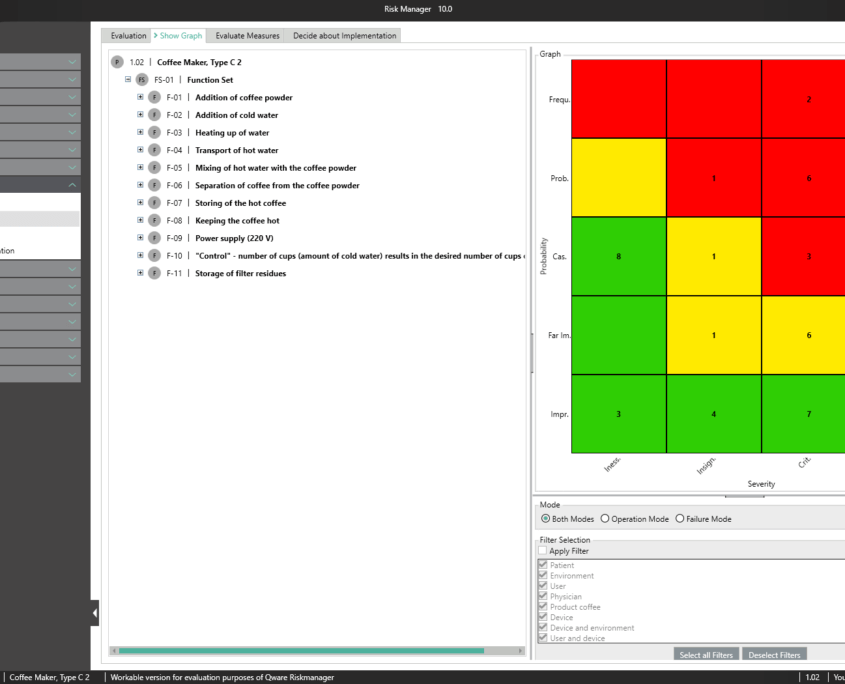845x684 pixels.
Task: Click the P icon next to Coffee Maker, Type C 2
Action: click(117, 62)
